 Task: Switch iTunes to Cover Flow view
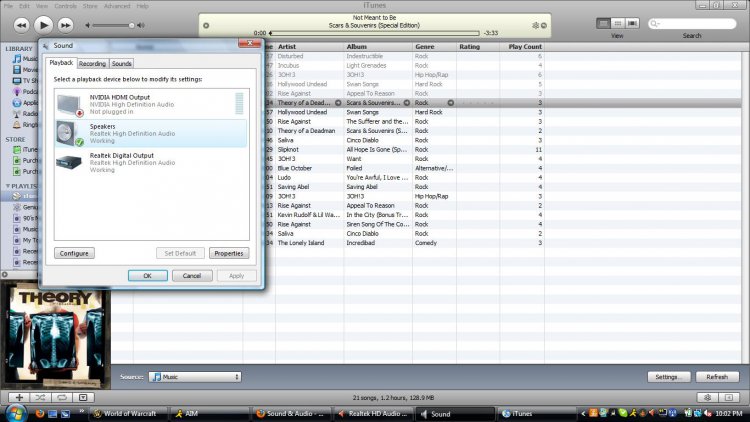tap(632, 23)
